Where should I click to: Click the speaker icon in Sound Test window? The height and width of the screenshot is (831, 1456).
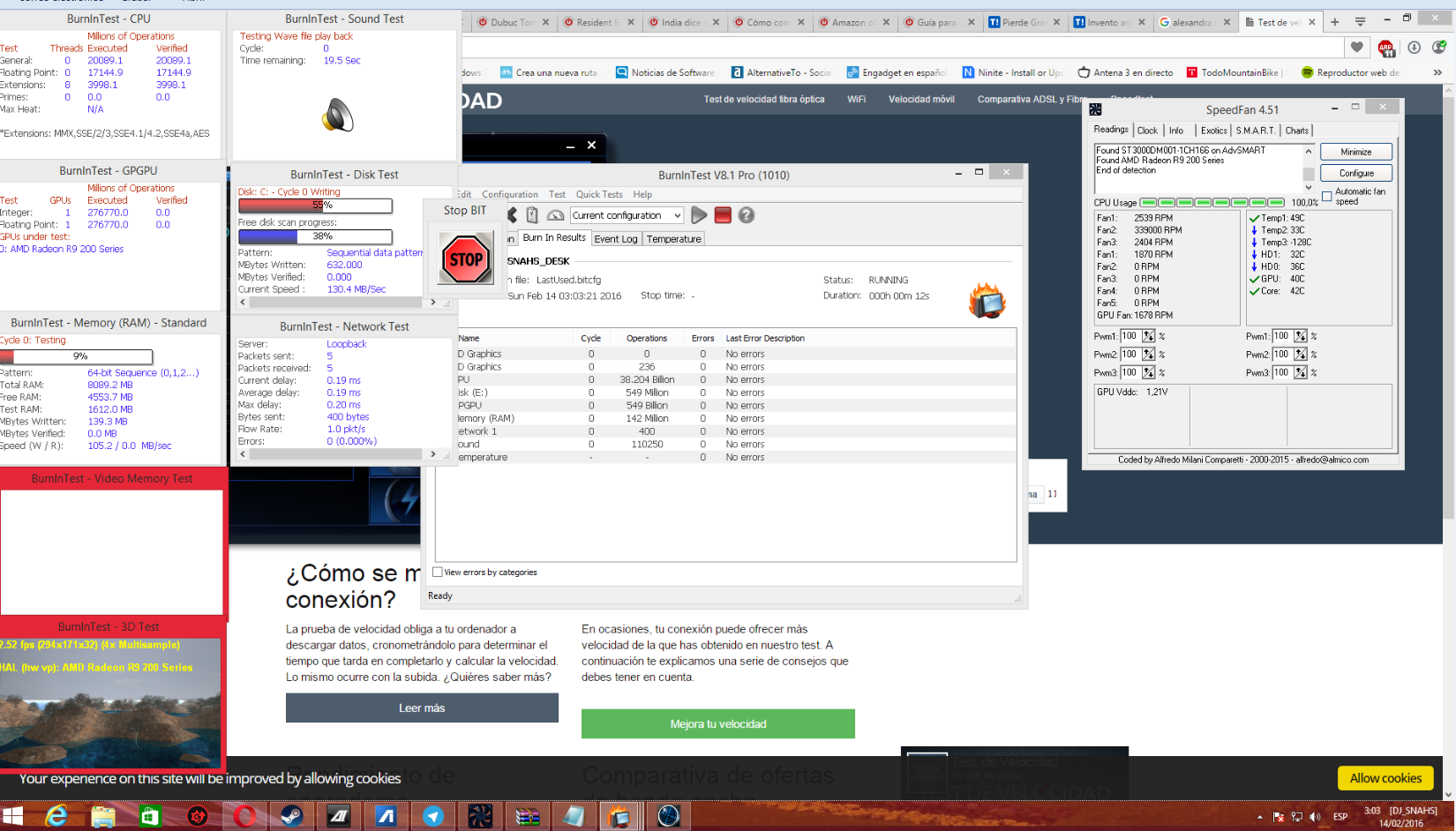338,115
